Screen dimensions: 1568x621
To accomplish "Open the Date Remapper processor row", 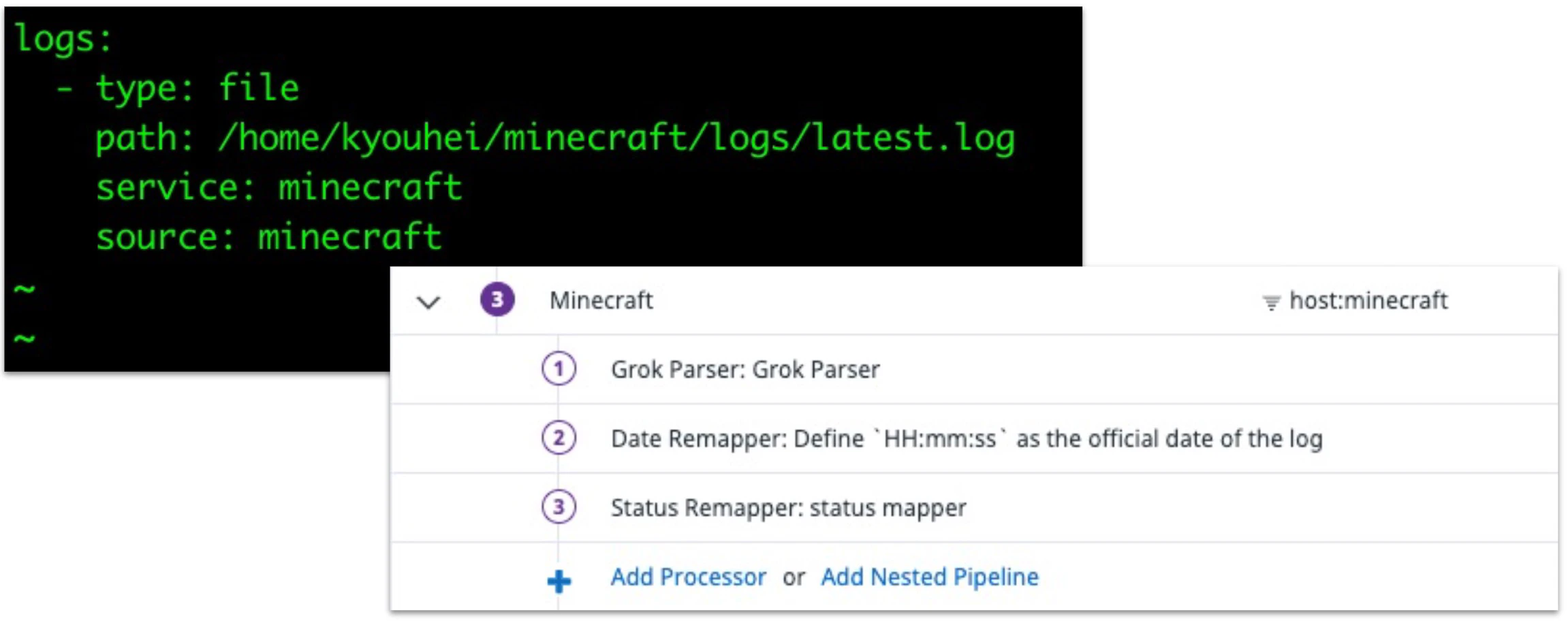I will [974, 439].
